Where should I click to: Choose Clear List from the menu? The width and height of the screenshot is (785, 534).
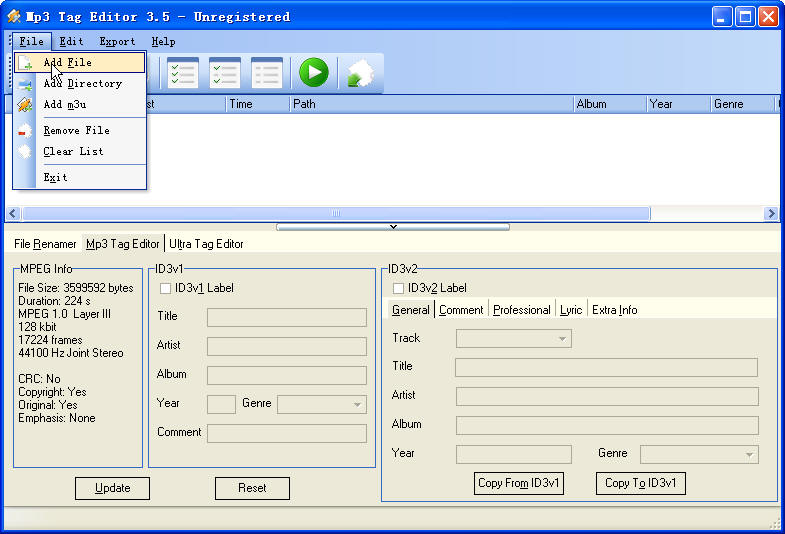point(80,152)
